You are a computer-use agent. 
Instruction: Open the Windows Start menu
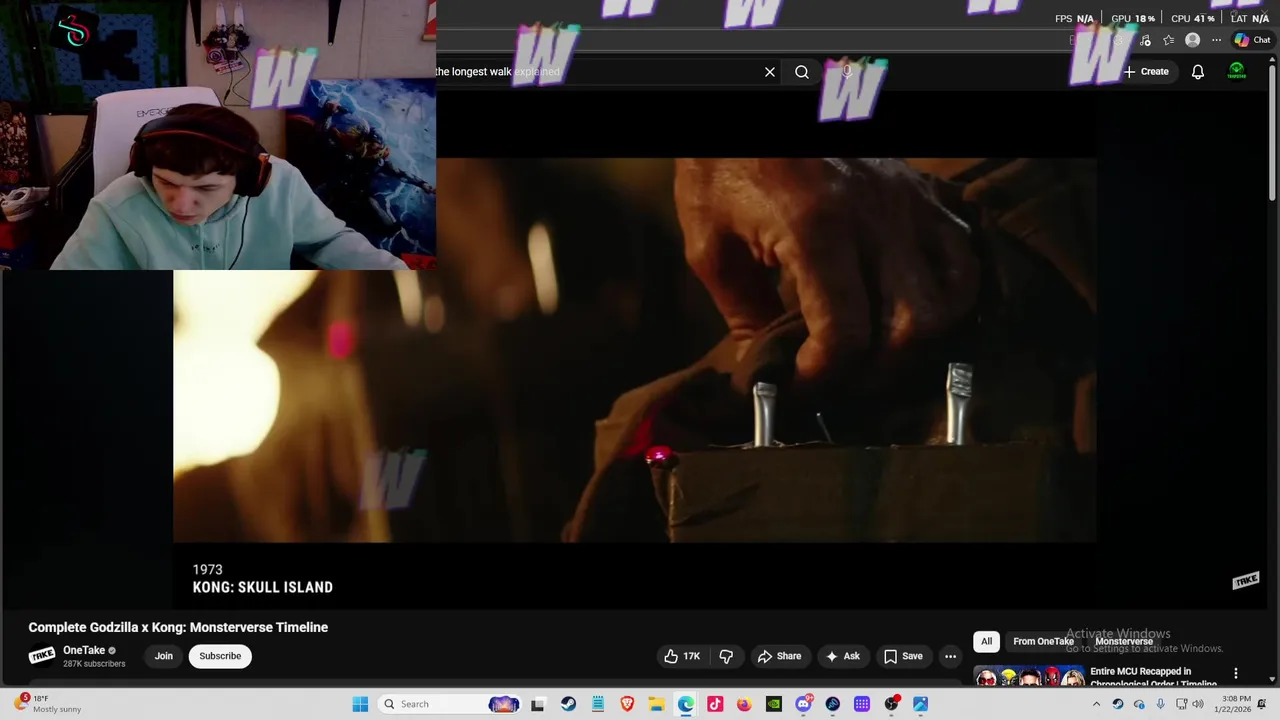click(x=360, y=704)
